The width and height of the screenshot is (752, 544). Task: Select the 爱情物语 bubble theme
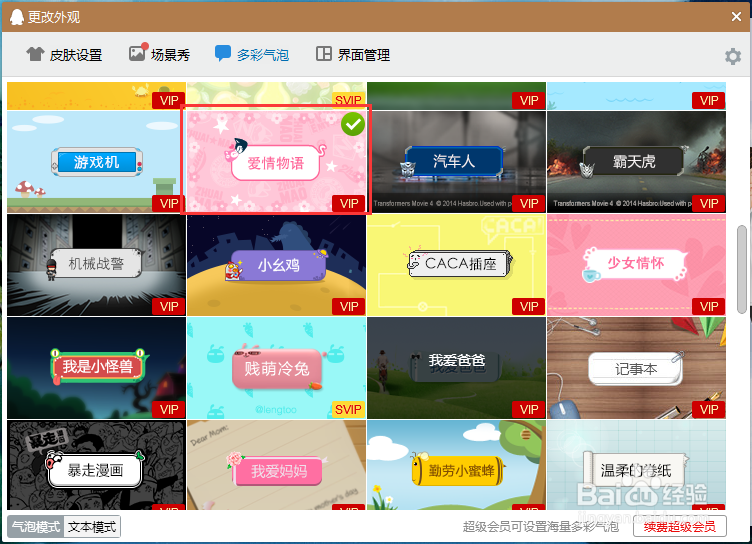click(x=276, y=162)
